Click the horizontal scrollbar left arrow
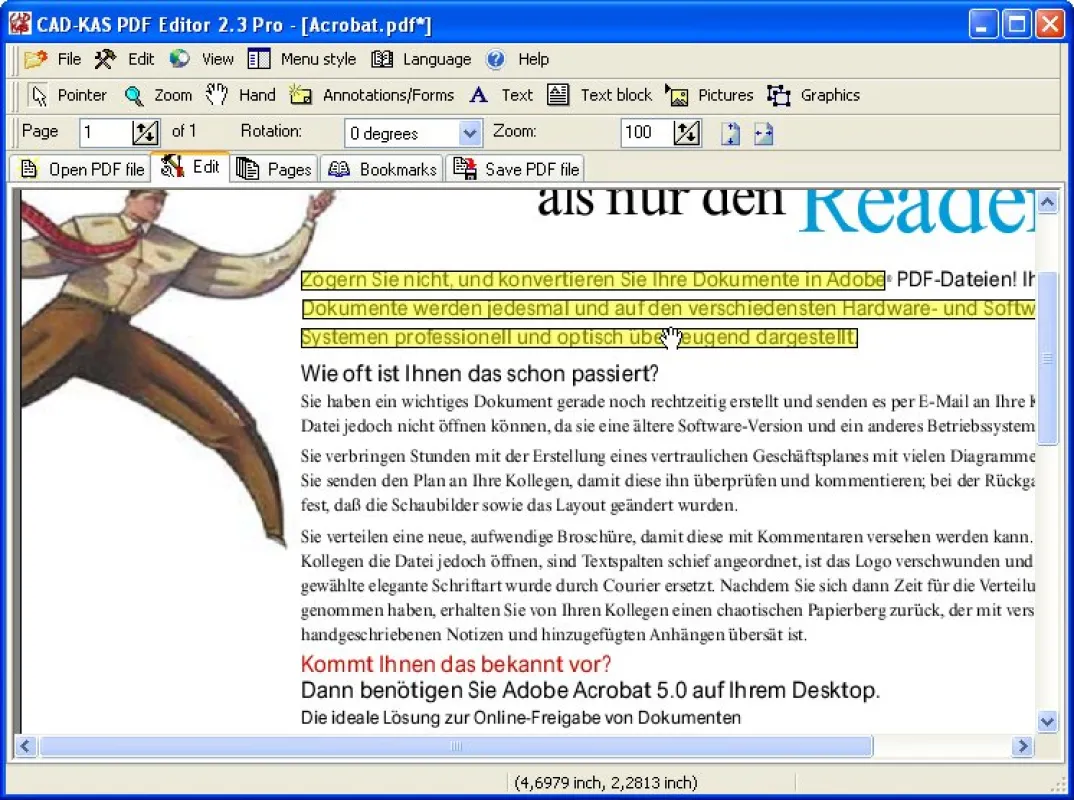Viewport: 1074px width, 800px height. point(25,746)
